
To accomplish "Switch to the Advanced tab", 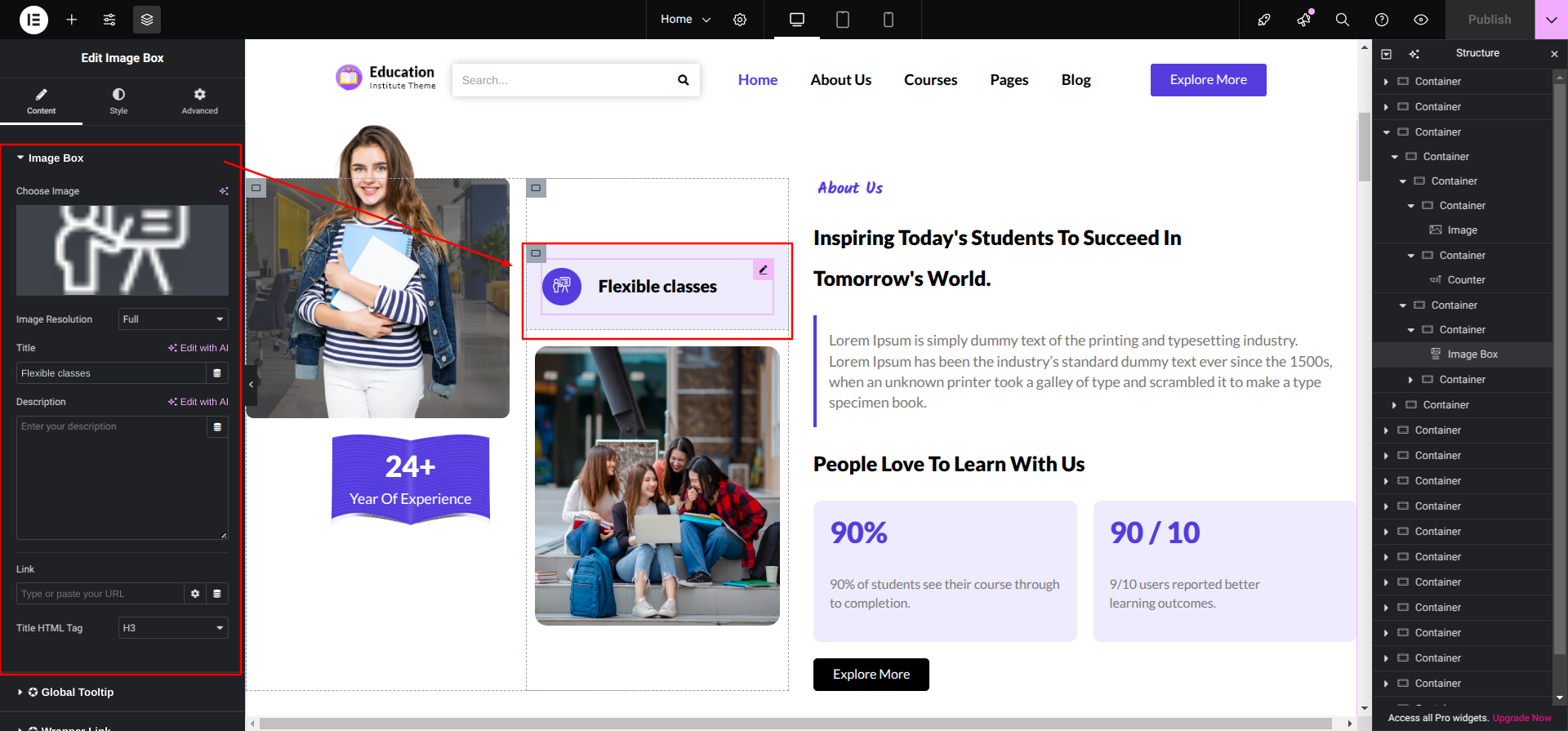I will (x=200, y=101).
